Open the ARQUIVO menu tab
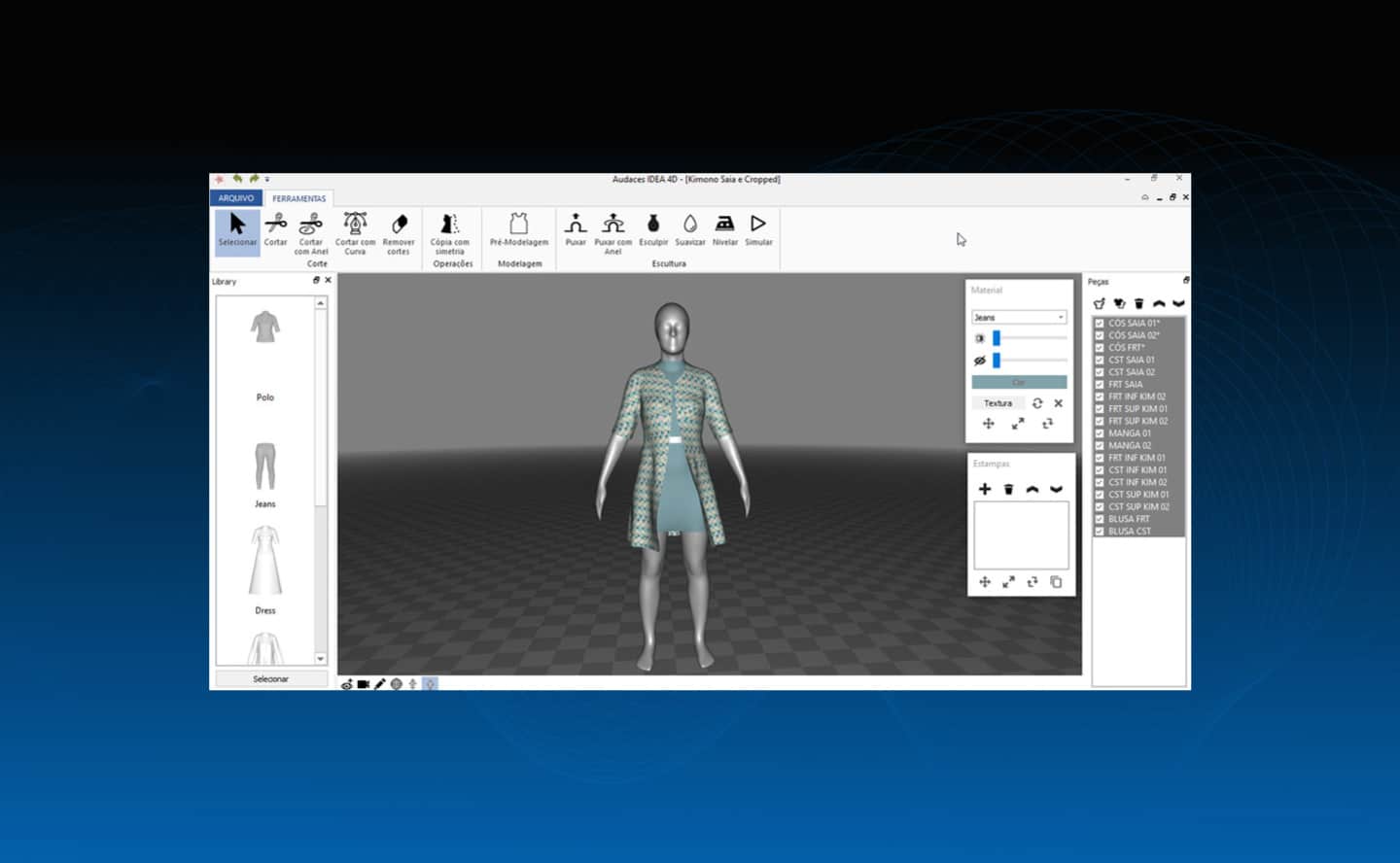Image resolution: width=1400 pixels, height=863 pixels. (236, 198)
